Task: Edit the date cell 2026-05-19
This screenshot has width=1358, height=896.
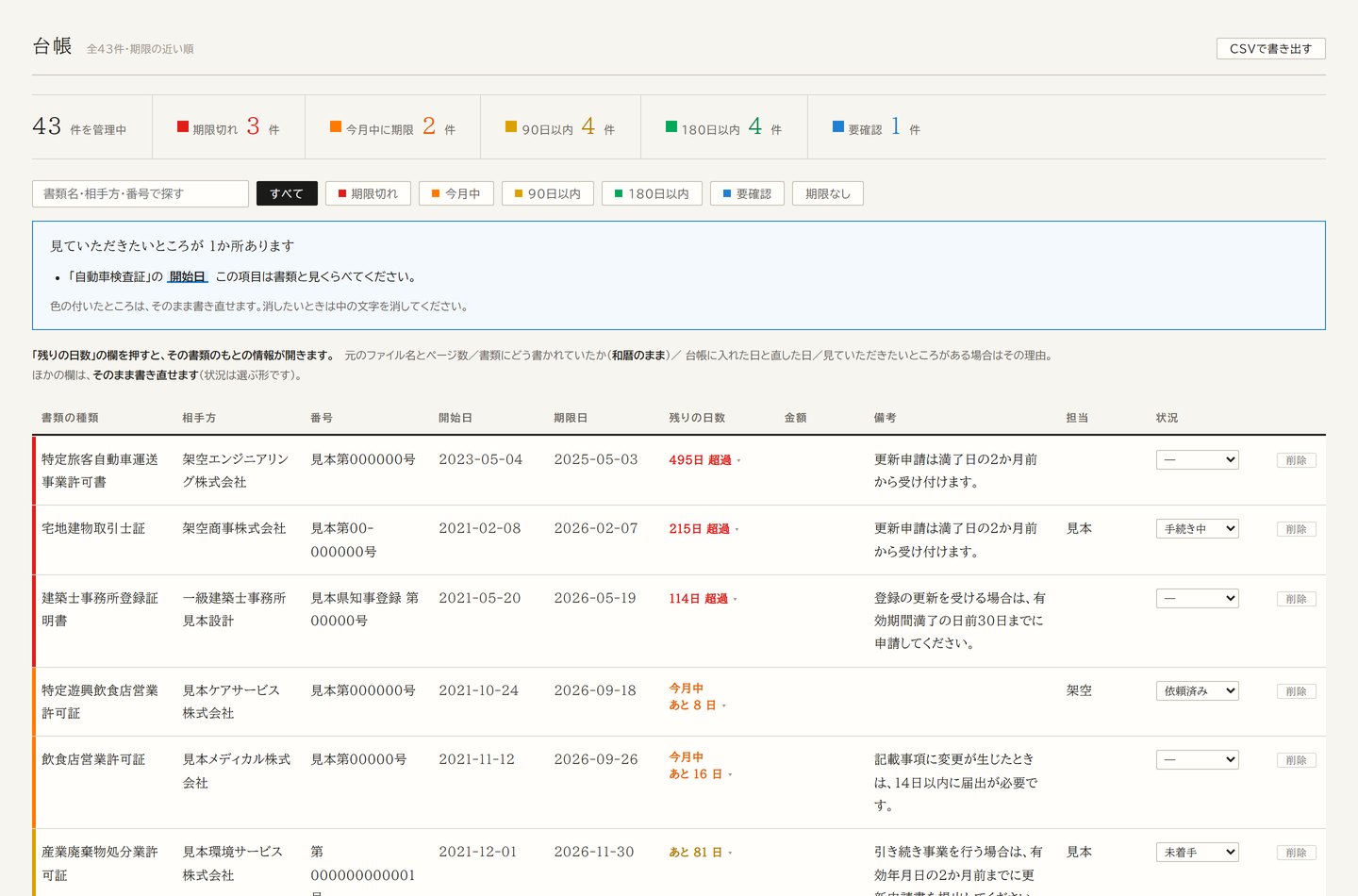Action: [x=595, y=598]
